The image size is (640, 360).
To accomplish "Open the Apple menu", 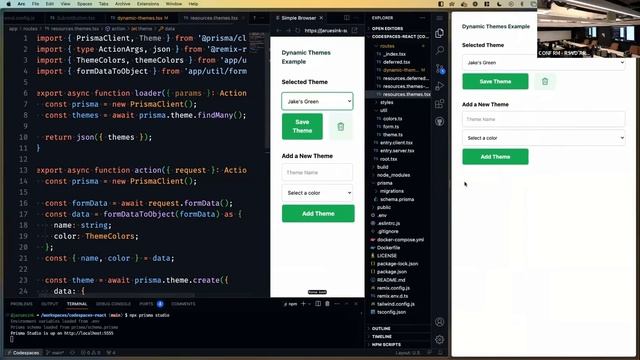I will [x=8, y=4].
